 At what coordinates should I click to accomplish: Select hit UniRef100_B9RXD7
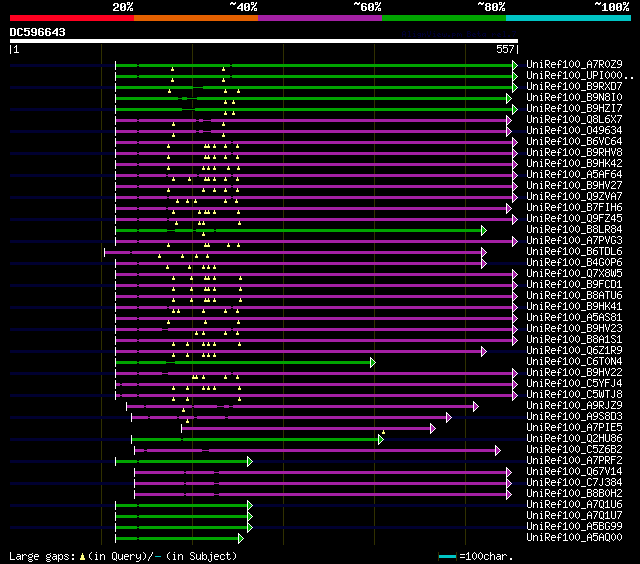coord(574,87)
